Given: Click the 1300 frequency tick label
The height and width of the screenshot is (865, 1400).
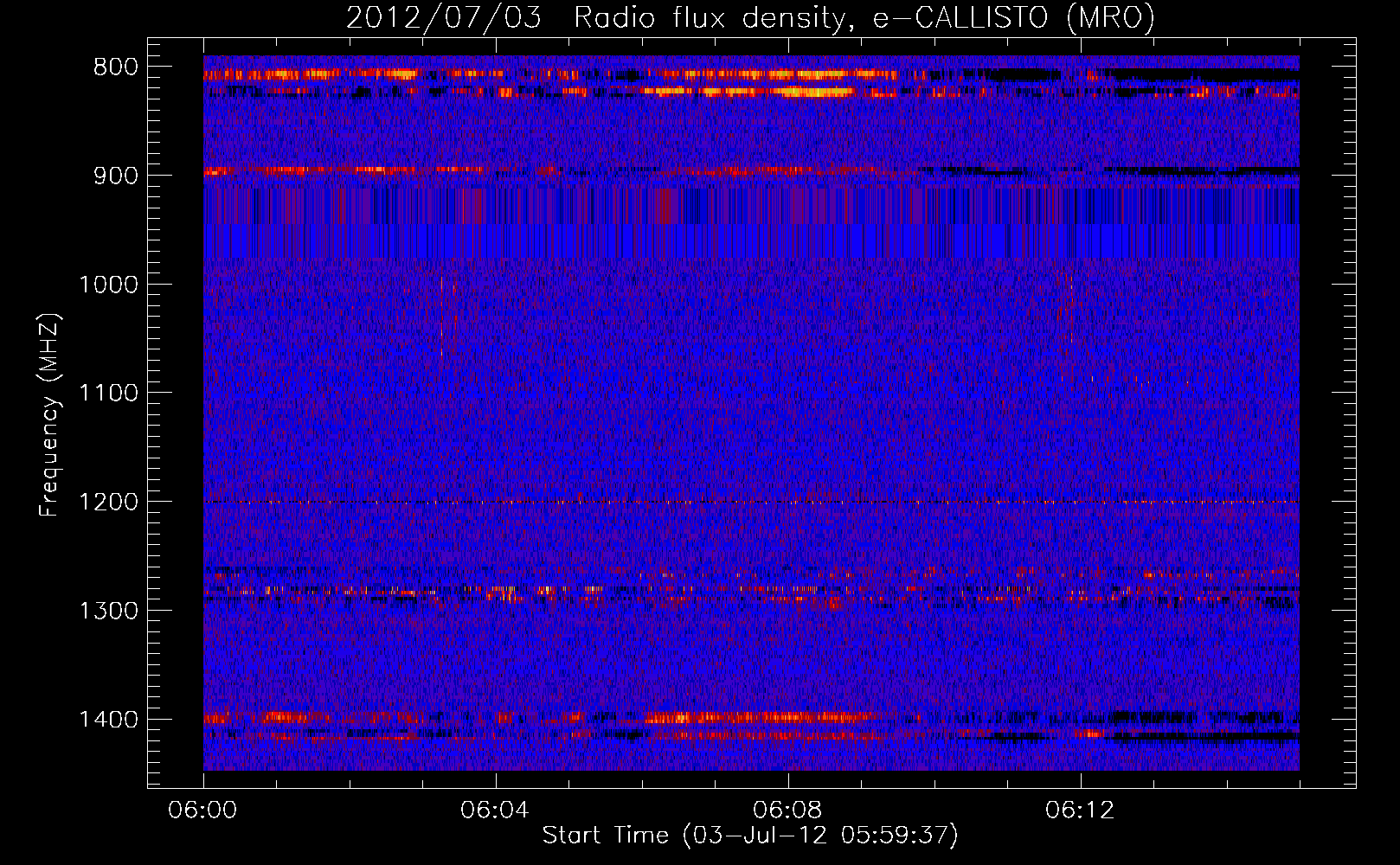Looking at the screenshot, I should (108, 611).
